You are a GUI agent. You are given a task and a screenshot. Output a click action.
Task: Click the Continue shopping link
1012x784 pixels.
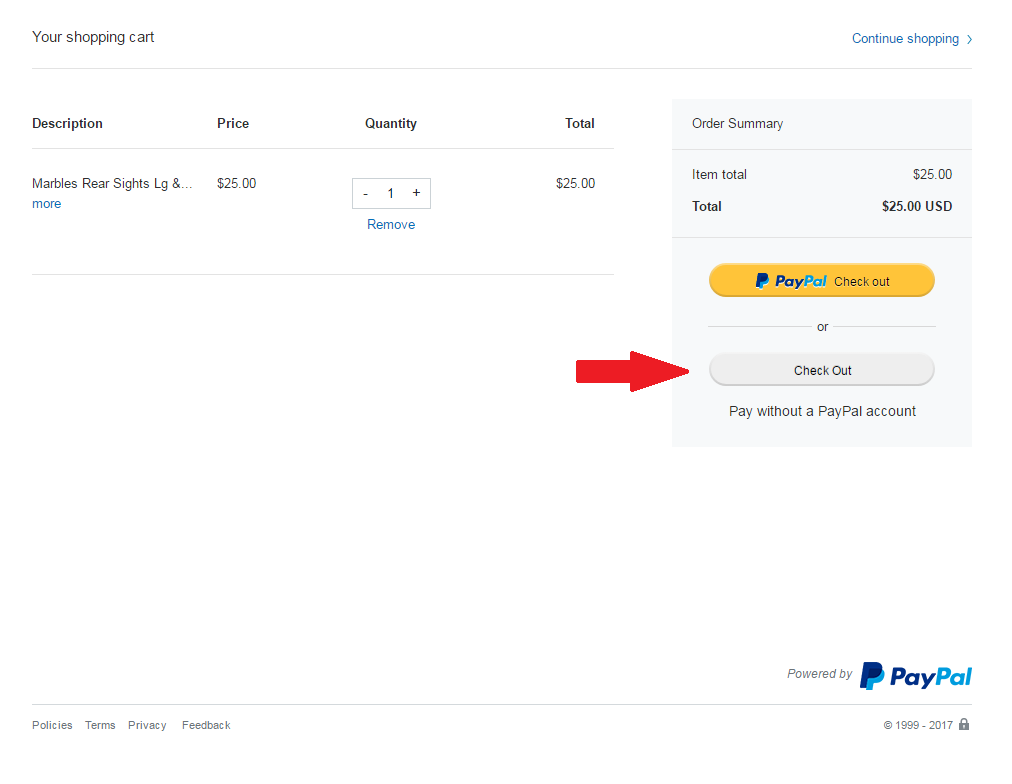tap(905, 39)
